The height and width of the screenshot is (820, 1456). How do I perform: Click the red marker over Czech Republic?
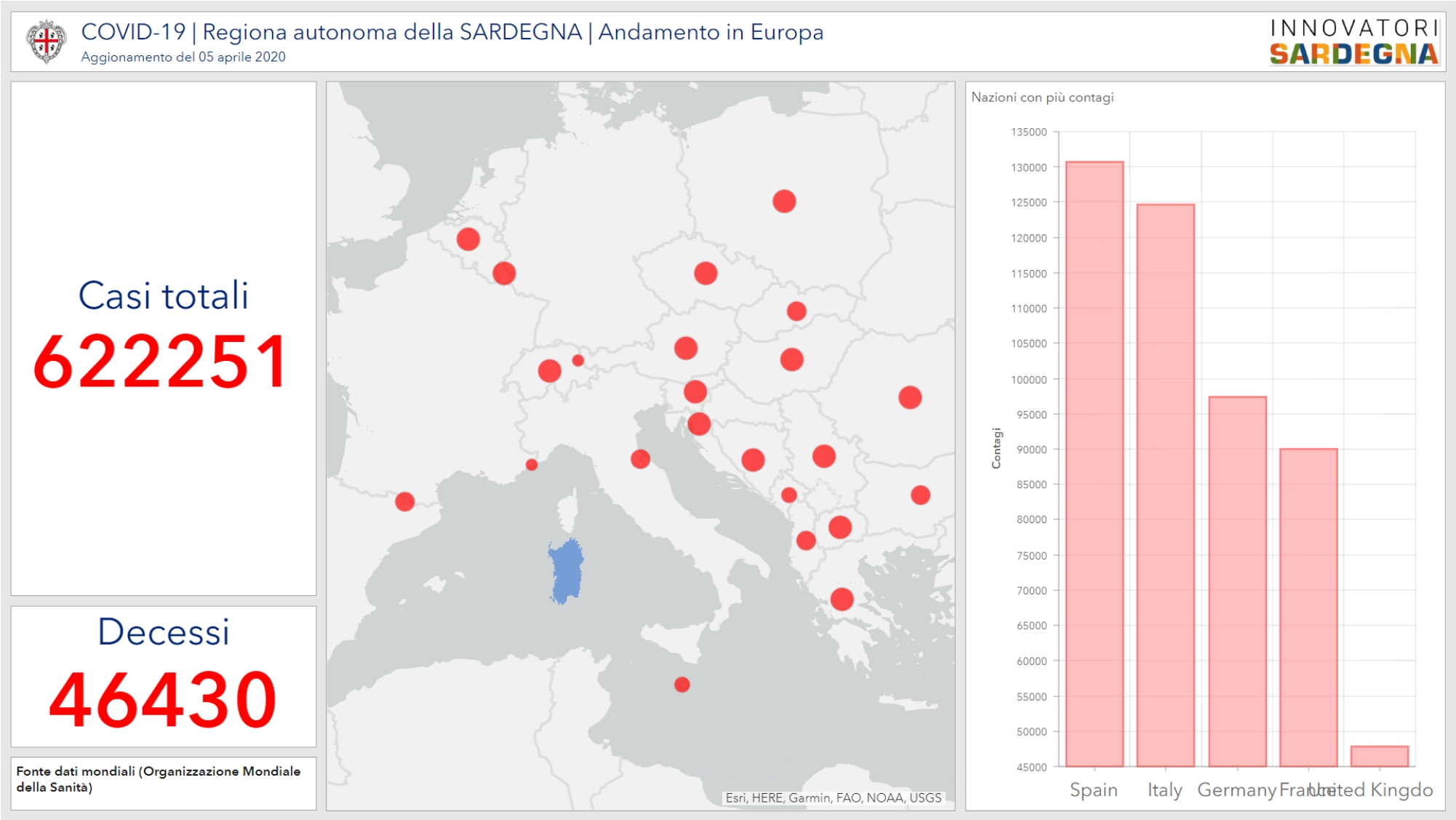pyautogui.click(x=705, y=274)
